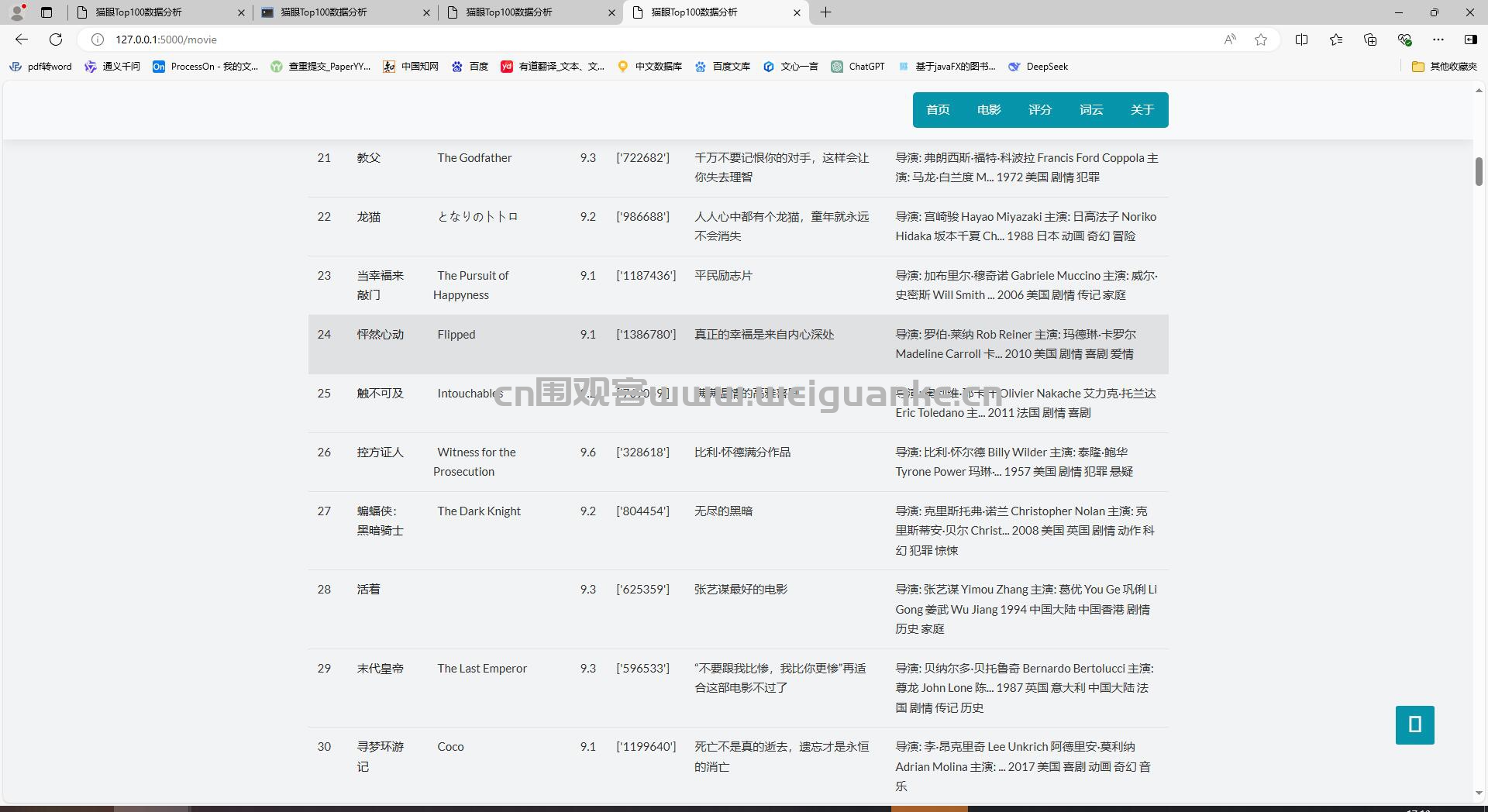Screen dimensions: 1488x812
Task: Open the 文心一言 bookmark
Action: tap(790, 67)
